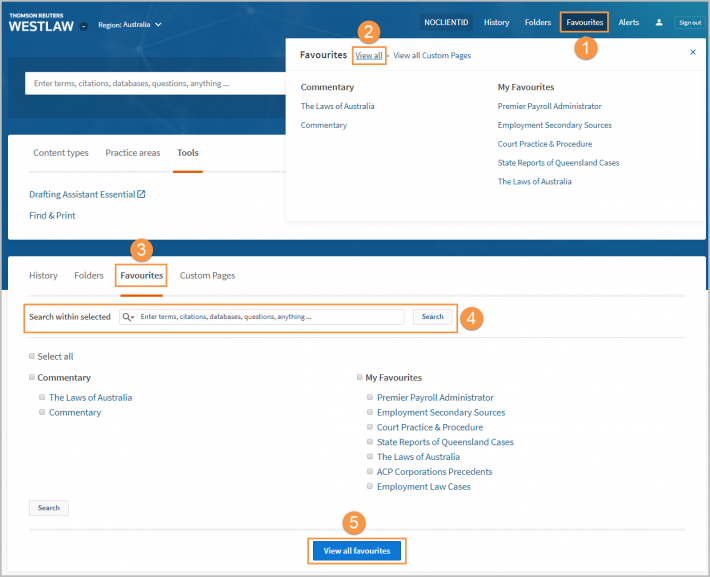The width and height of the screenshot is (710, 577).
Task: Open Employment Law Cases link
Action: 423,486
